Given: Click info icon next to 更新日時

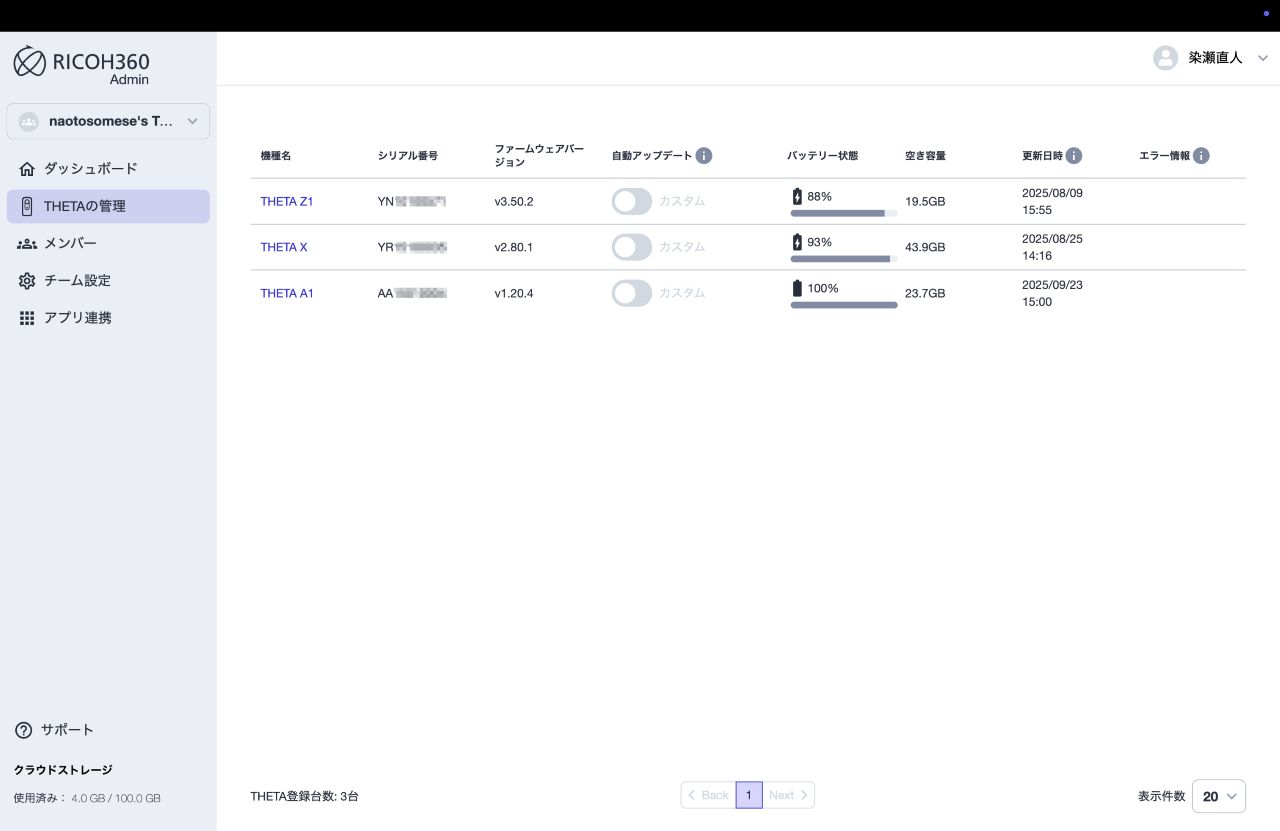Looking at the screenshot, I should tap(1073, 156).
